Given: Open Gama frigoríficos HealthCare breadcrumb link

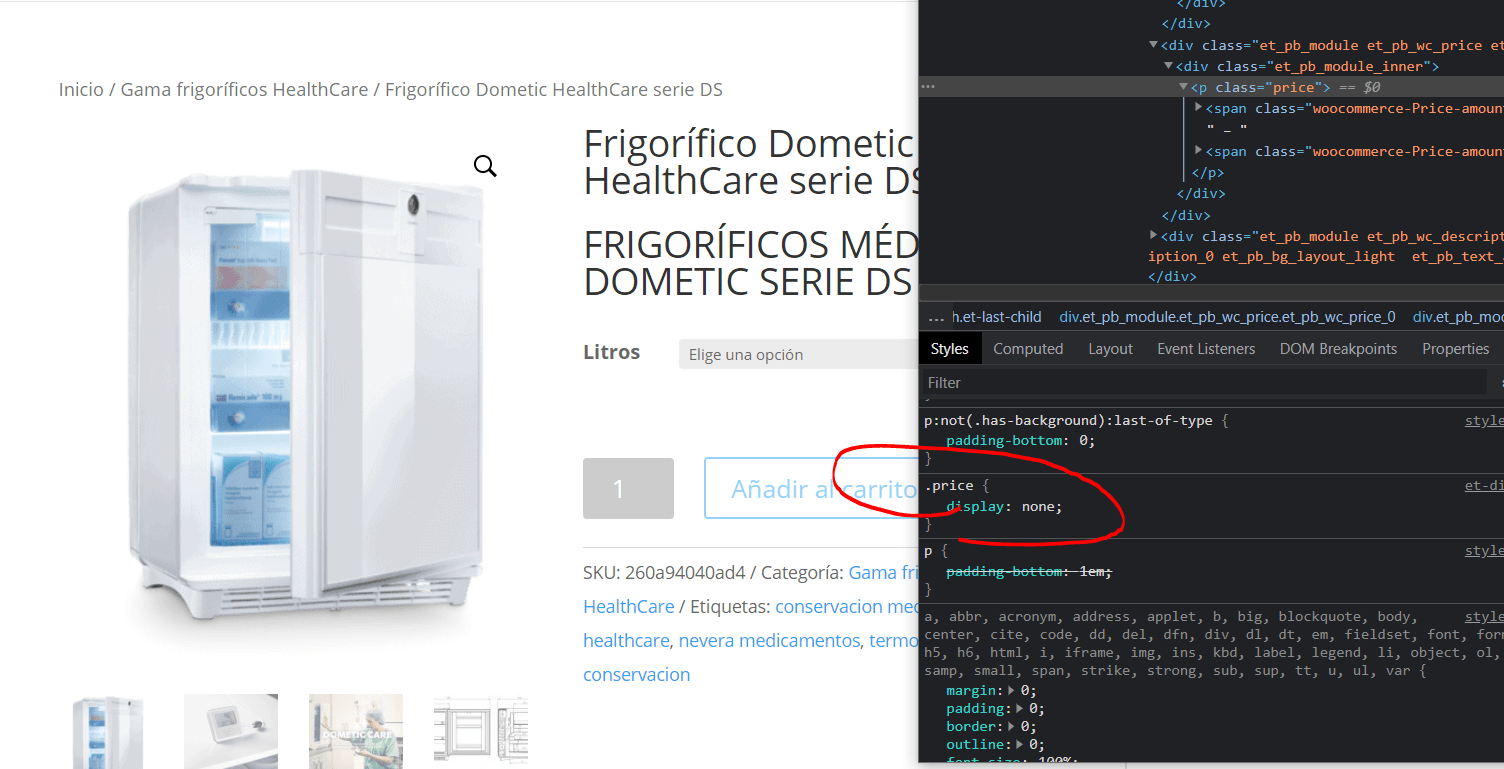Looking at the screenshot, I should (x=244, y=90).
